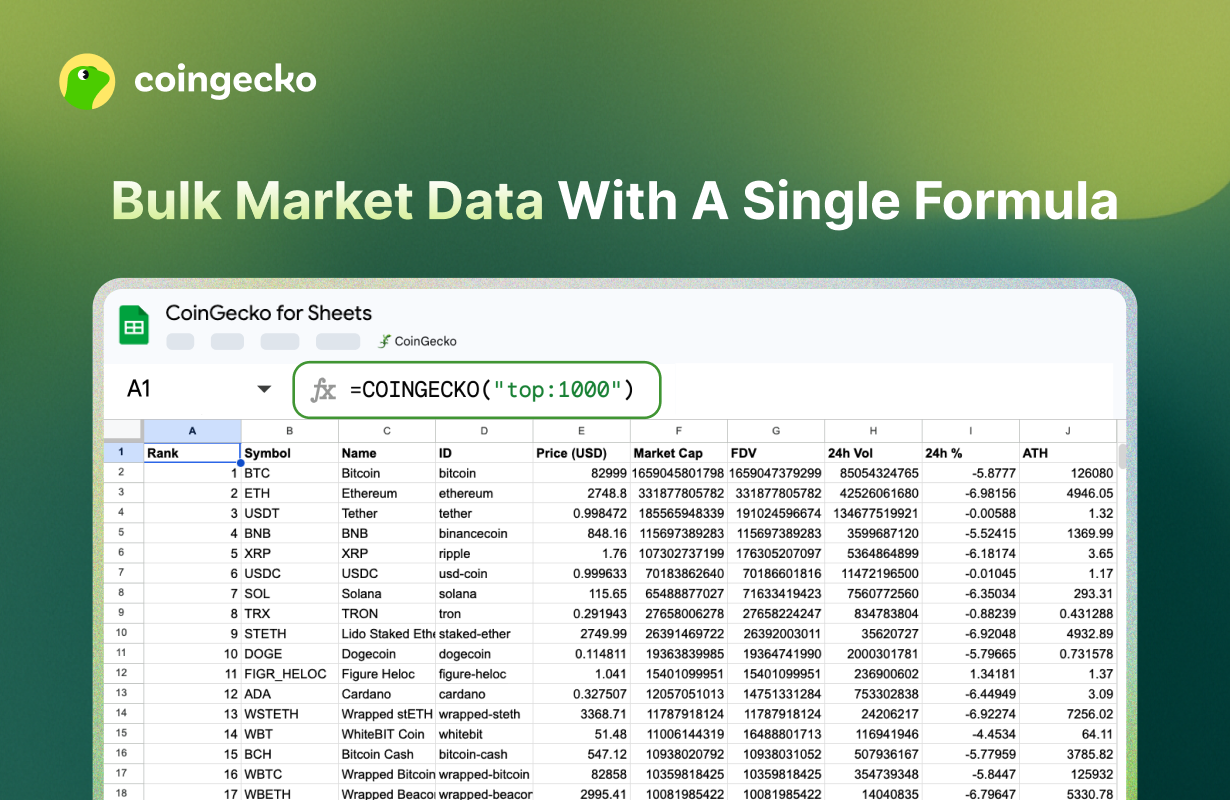Select the Ethereum 24h % cell -6.98156

(x=970, y=493)
